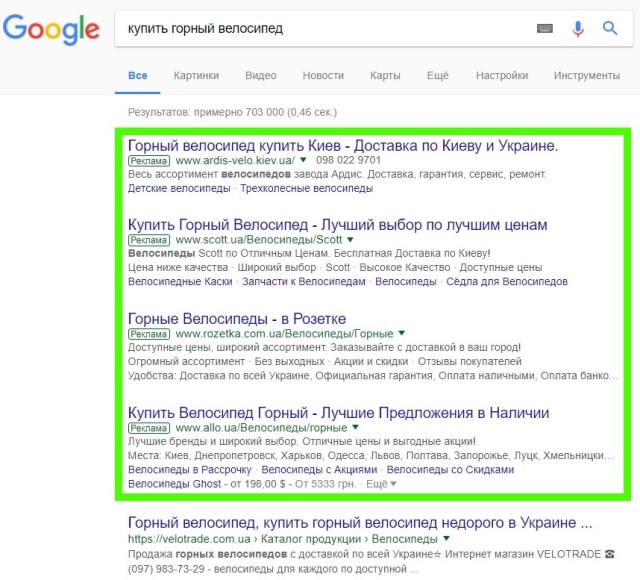Open Настройки search settings

pos(501,76)
